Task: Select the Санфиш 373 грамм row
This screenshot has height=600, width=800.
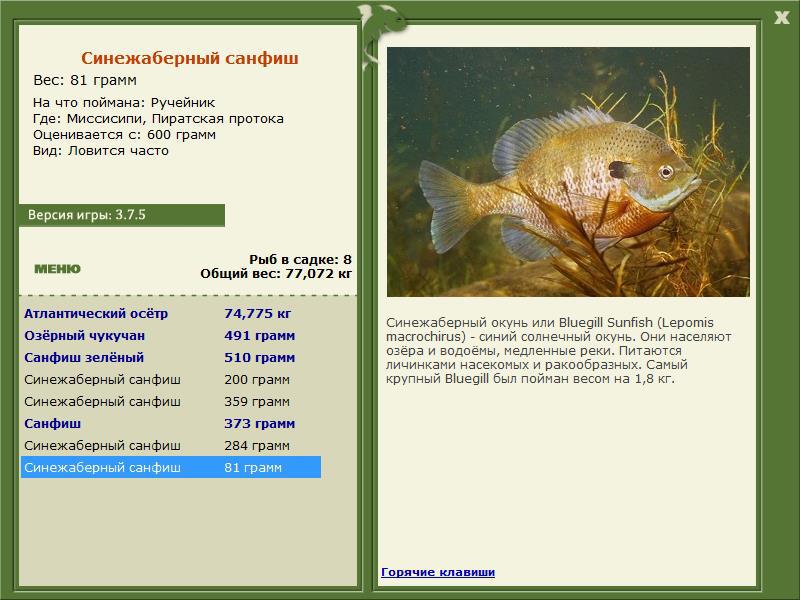Action: [x=171, y=423]
